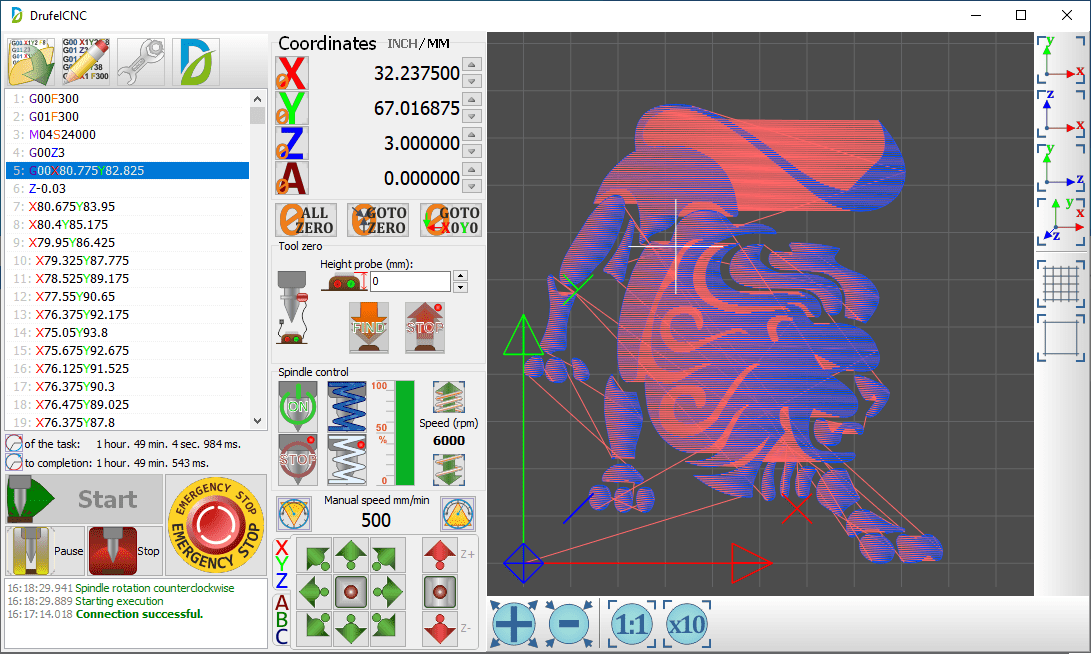Decrement the Height probe value
This screenshot has width=1091, height=654.
[460, 287]
